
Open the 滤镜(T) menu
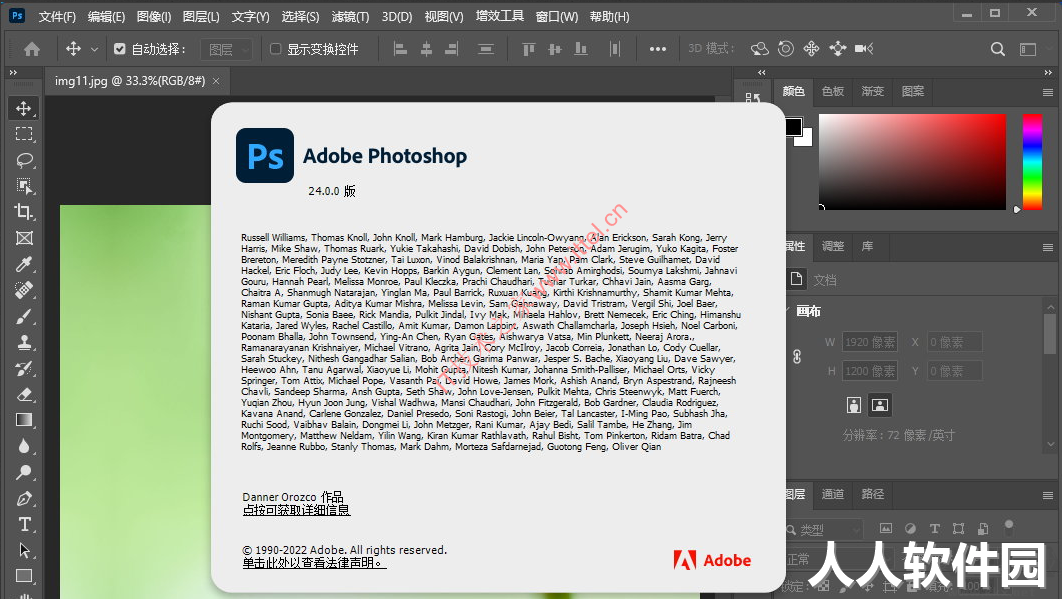pyautogui.click(x=350, y=16)
